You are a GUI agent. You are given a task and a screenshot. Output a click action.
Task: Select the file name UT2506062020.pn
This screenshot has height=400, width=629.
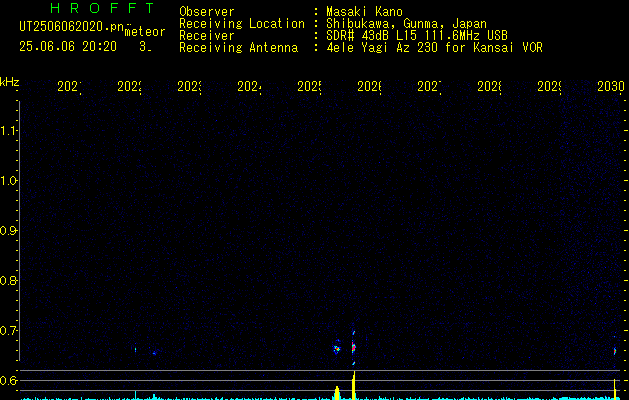pos(72,27)
